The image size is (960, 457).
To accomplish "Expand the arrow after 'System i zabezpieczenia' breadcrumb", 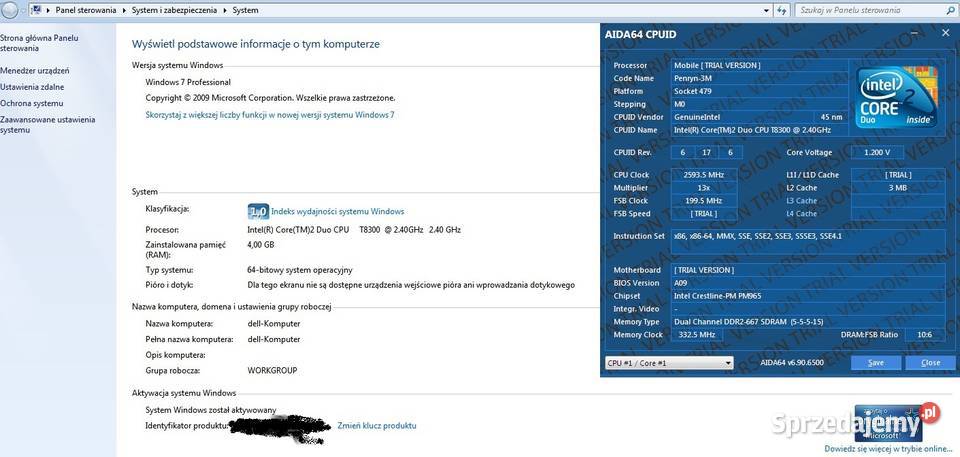I will 224,10.
